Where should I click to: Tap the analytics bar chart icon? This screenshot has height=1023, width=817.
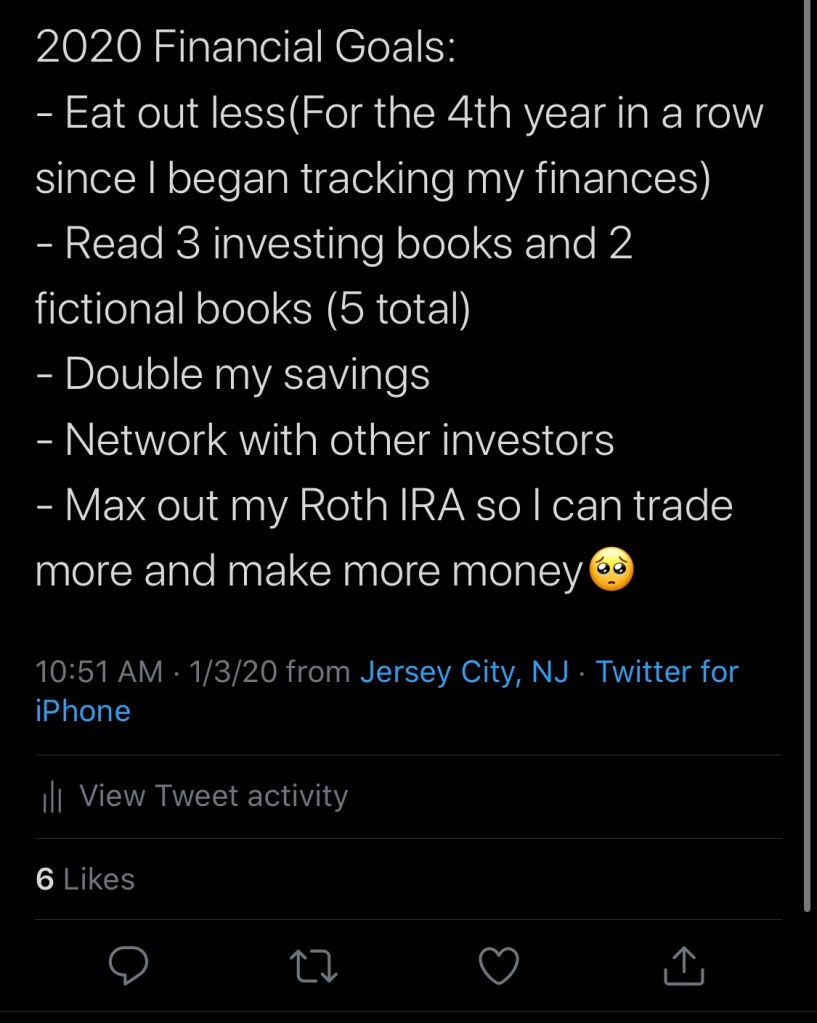(x=53, y=797)
